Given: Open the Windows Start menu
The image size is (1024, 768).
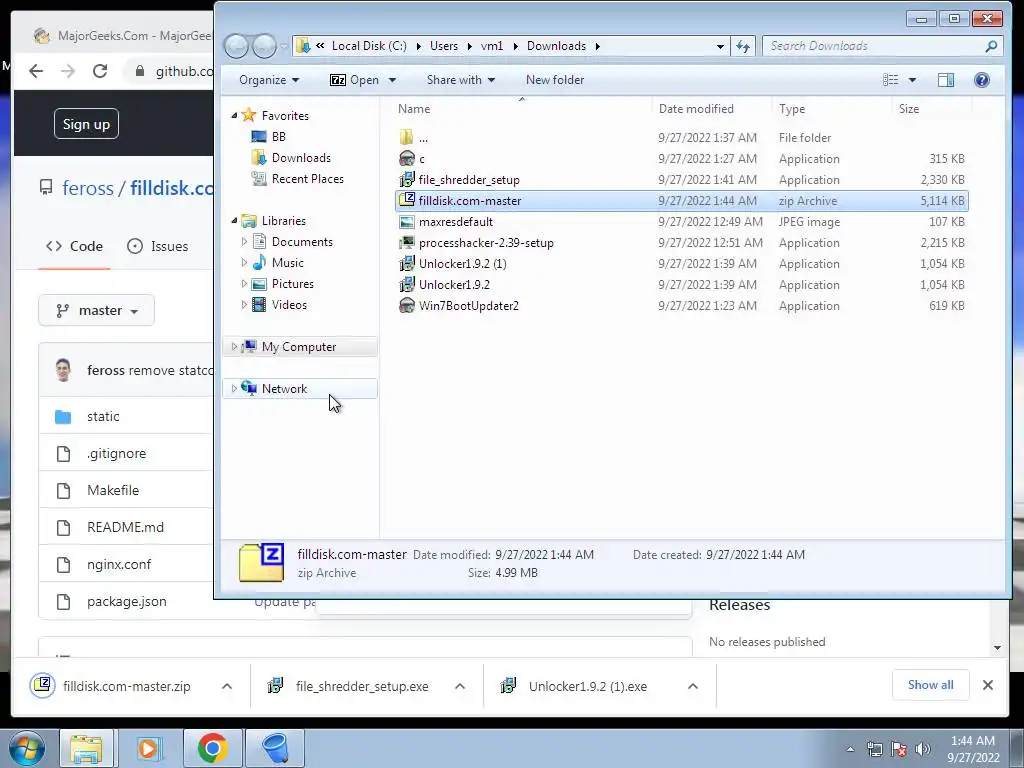Looking at the screenshot, I should pos(26,748).
